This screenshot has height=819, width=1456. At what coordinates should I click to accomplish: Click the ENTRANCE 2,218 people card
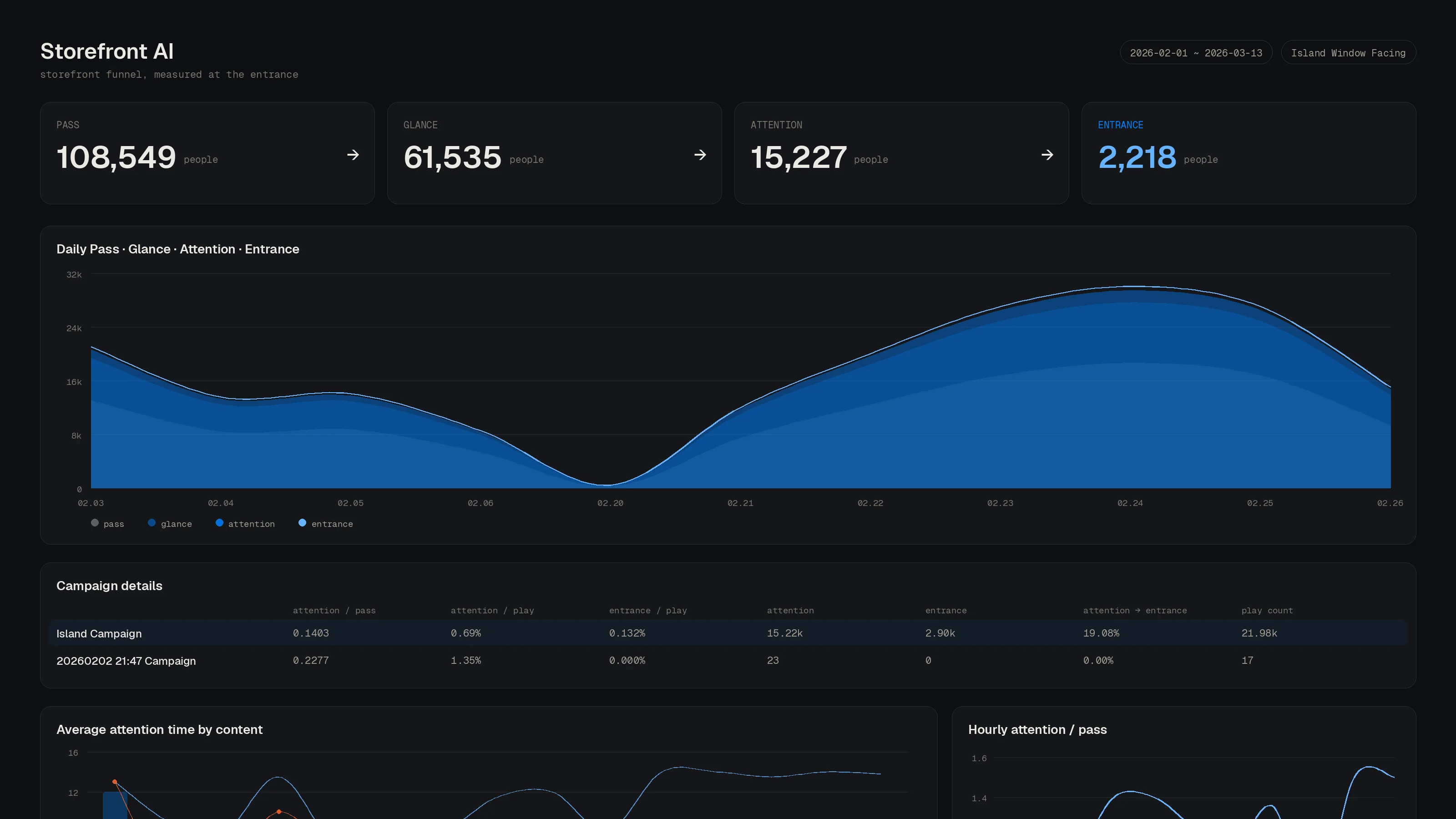coord(1248,153)
